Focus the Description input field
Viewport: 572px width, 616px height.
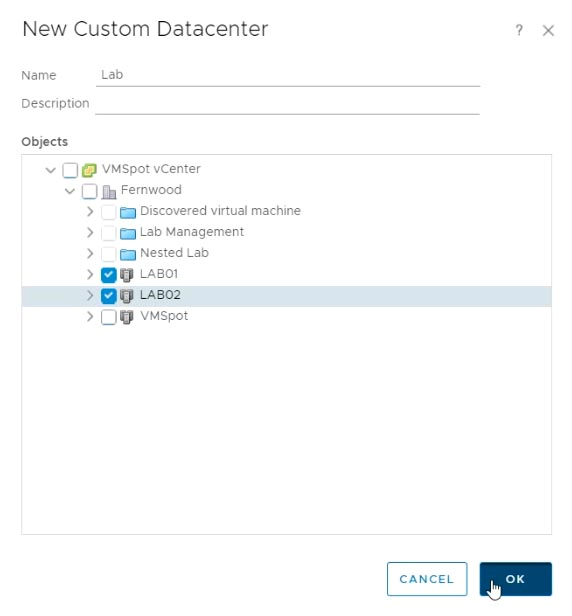coord(287,104)
